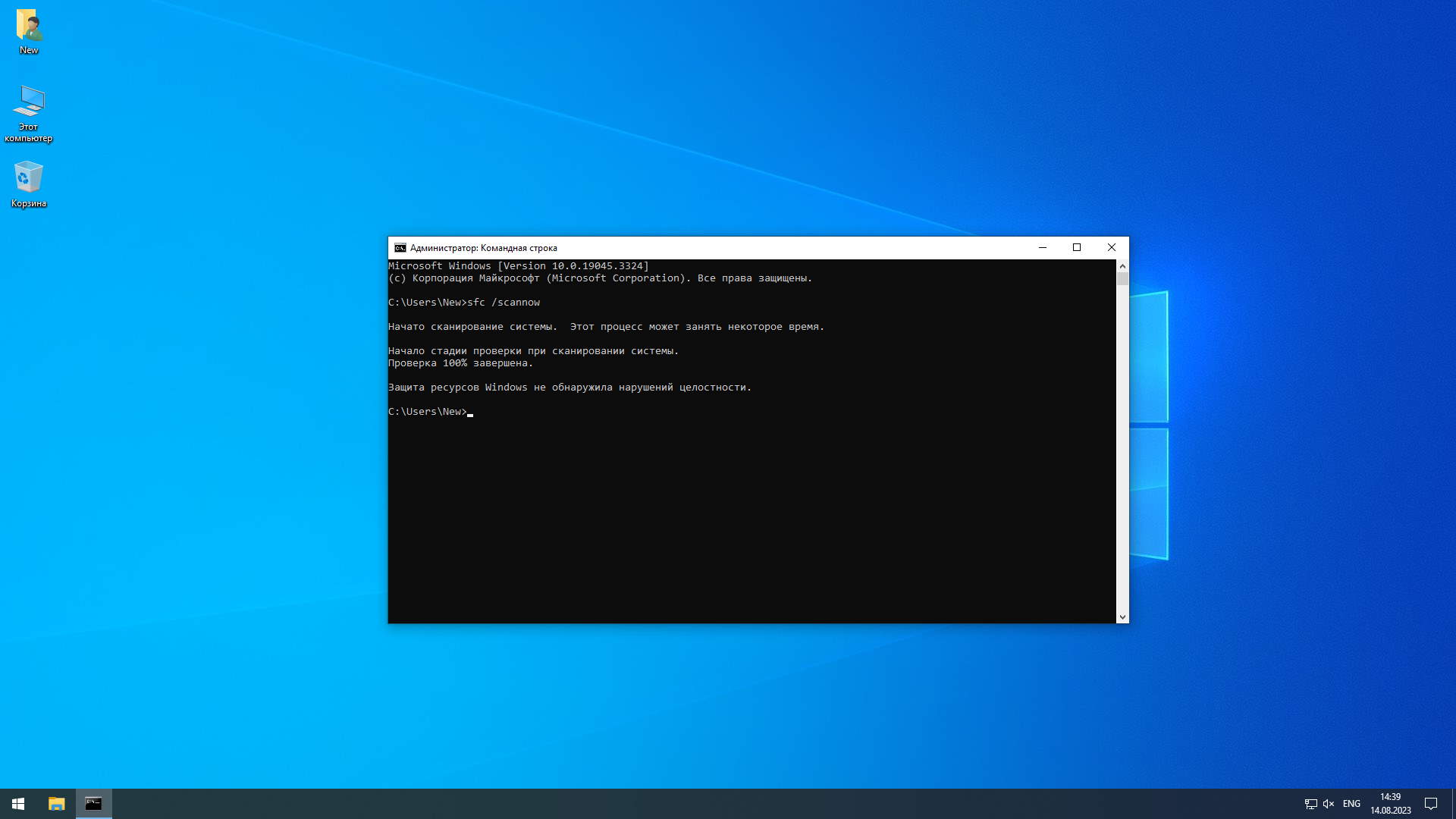Open the Windows Start menu
Screen dimensions: 1456x819
(18, 803)
